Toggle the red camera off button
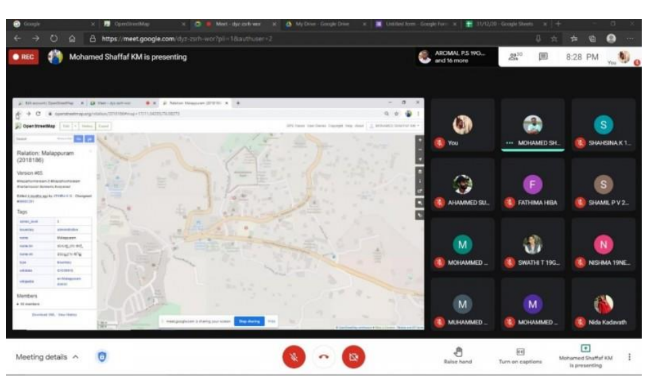 click(353, 357)
